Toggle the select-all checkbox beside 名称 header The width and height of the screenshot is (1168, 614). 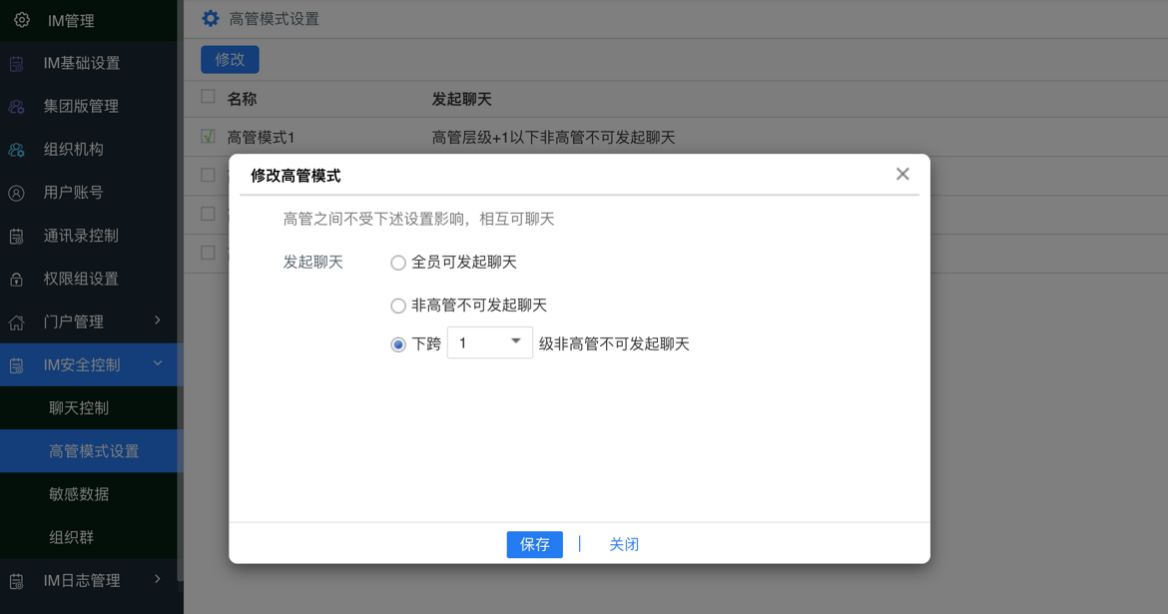[208, 97]
